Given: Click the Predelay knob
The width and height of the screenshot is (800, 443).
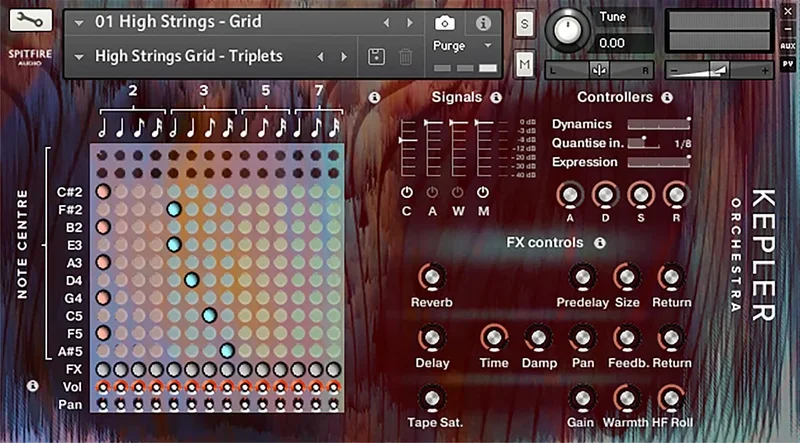Looking at the screenshot, I should click(x=582, y=278).
